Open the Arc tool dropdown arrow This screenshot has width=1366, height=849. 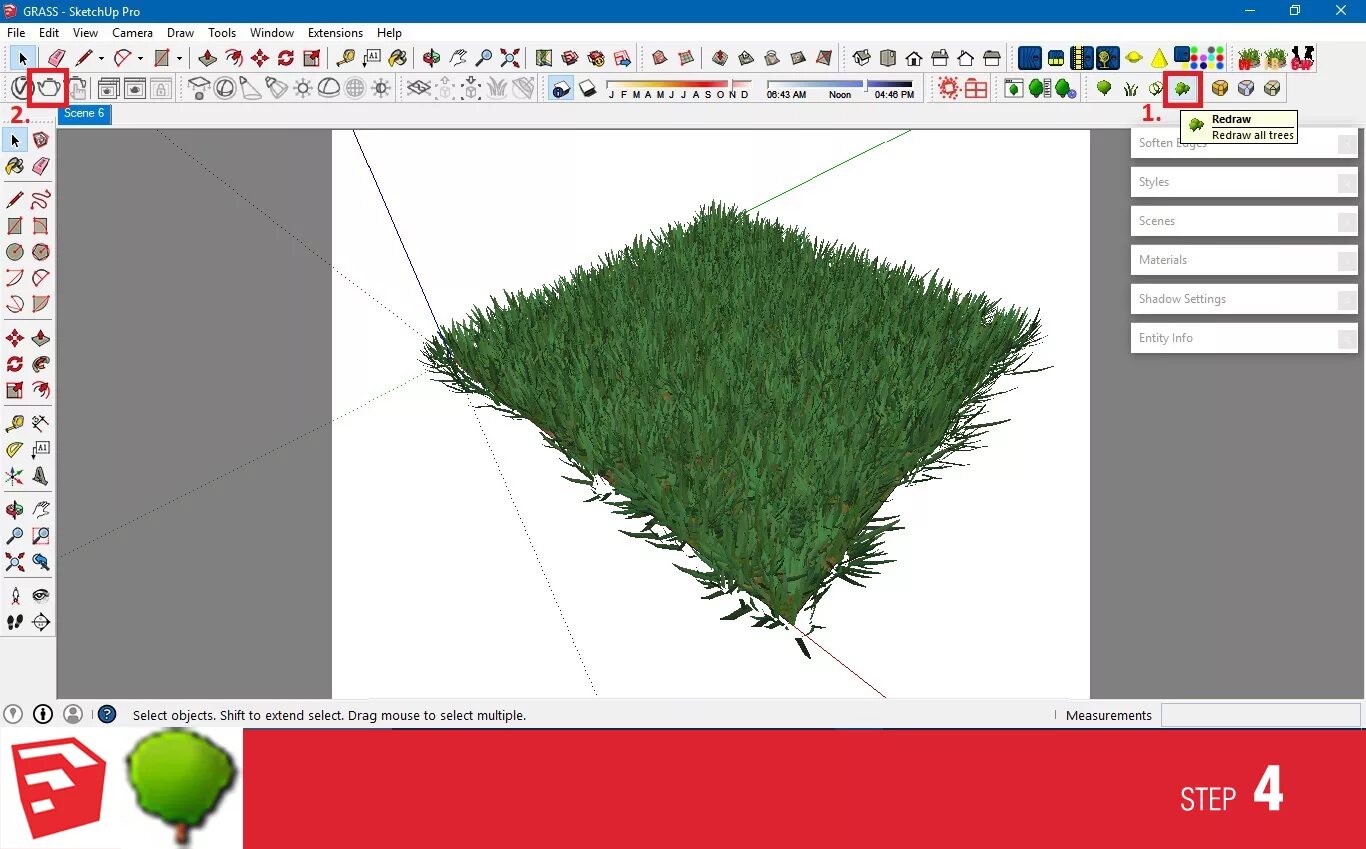point(140,58)
